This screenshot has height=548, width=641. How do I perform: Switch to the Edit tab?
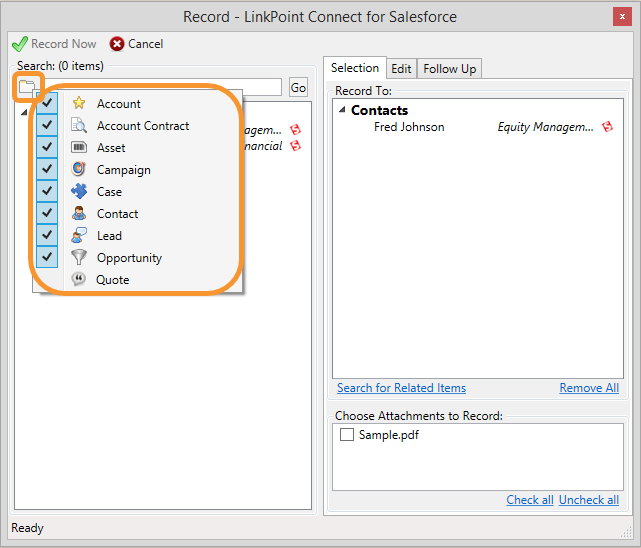pyautogui.click(x=401, y=69)
